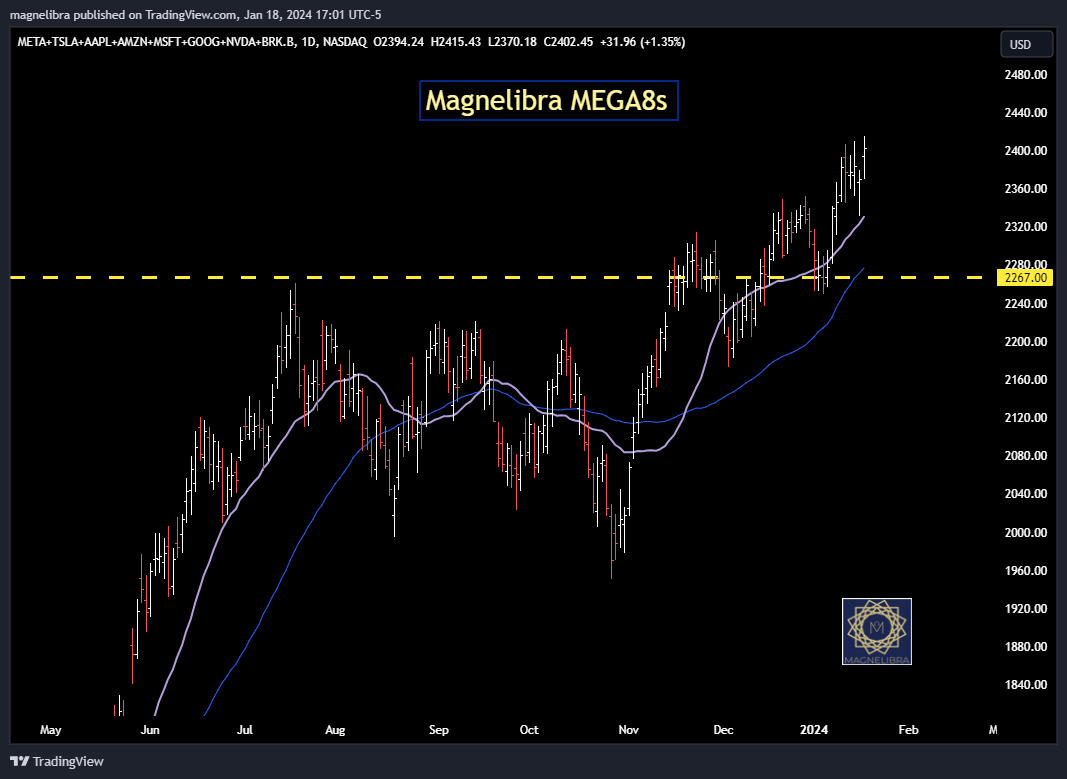This screenshot has height=779, width=1067.
Task: Click the 2440.00 price axis label
Action: [x=1025, y=112]
